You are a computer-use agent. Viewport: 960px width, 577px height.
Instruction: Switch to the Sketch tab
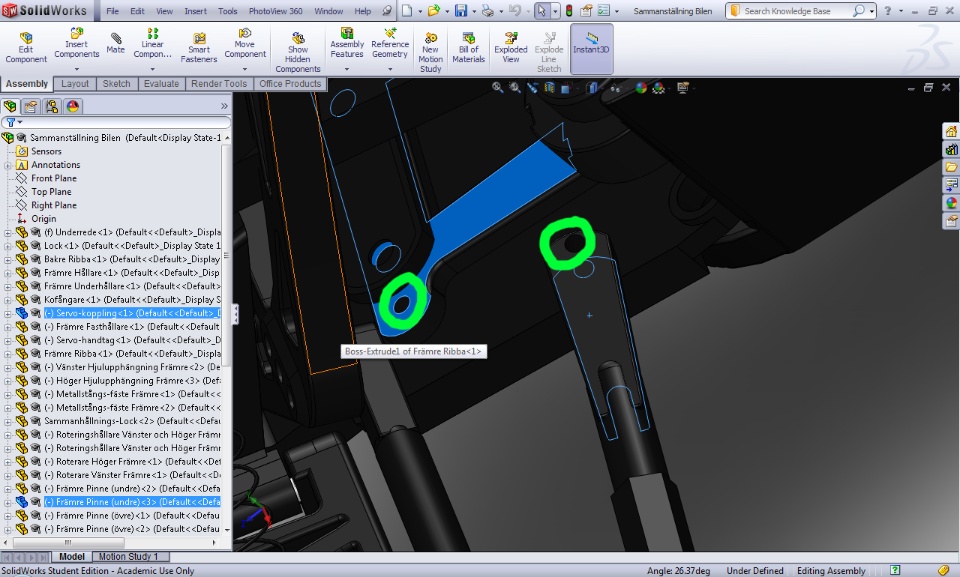click(x=116, y=84)
